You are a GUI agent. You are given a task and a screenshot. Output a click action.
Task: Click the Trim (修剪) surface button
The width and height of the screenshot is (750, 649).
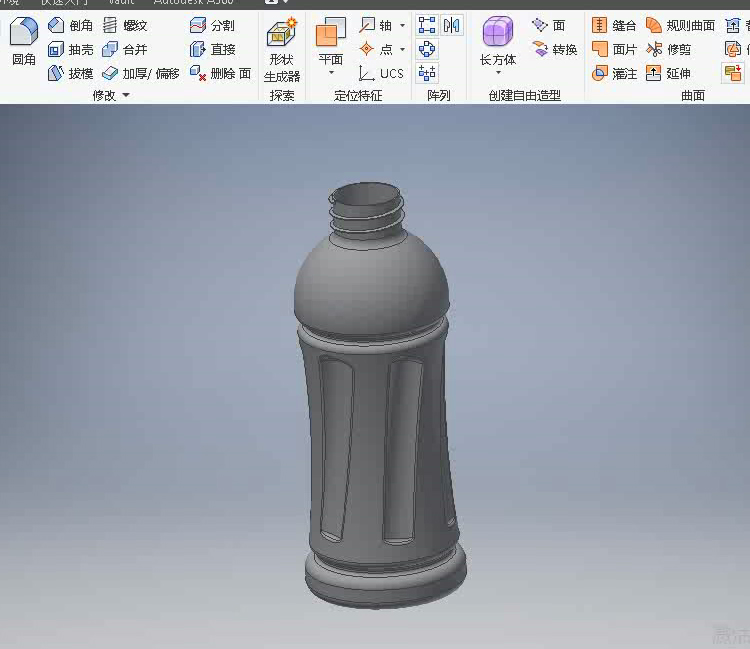point(669,50)
